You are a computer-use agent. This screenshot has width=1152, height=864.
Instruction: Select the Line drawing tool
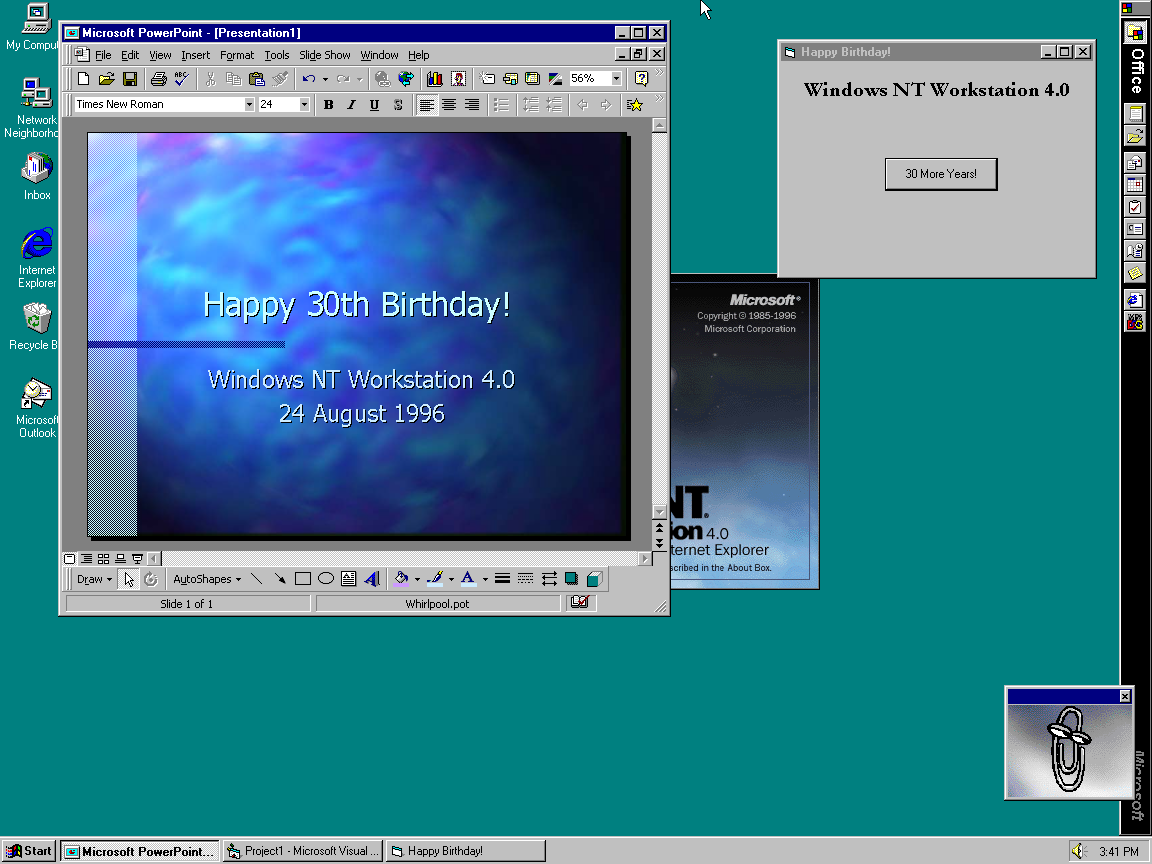[x=256, y=579]
